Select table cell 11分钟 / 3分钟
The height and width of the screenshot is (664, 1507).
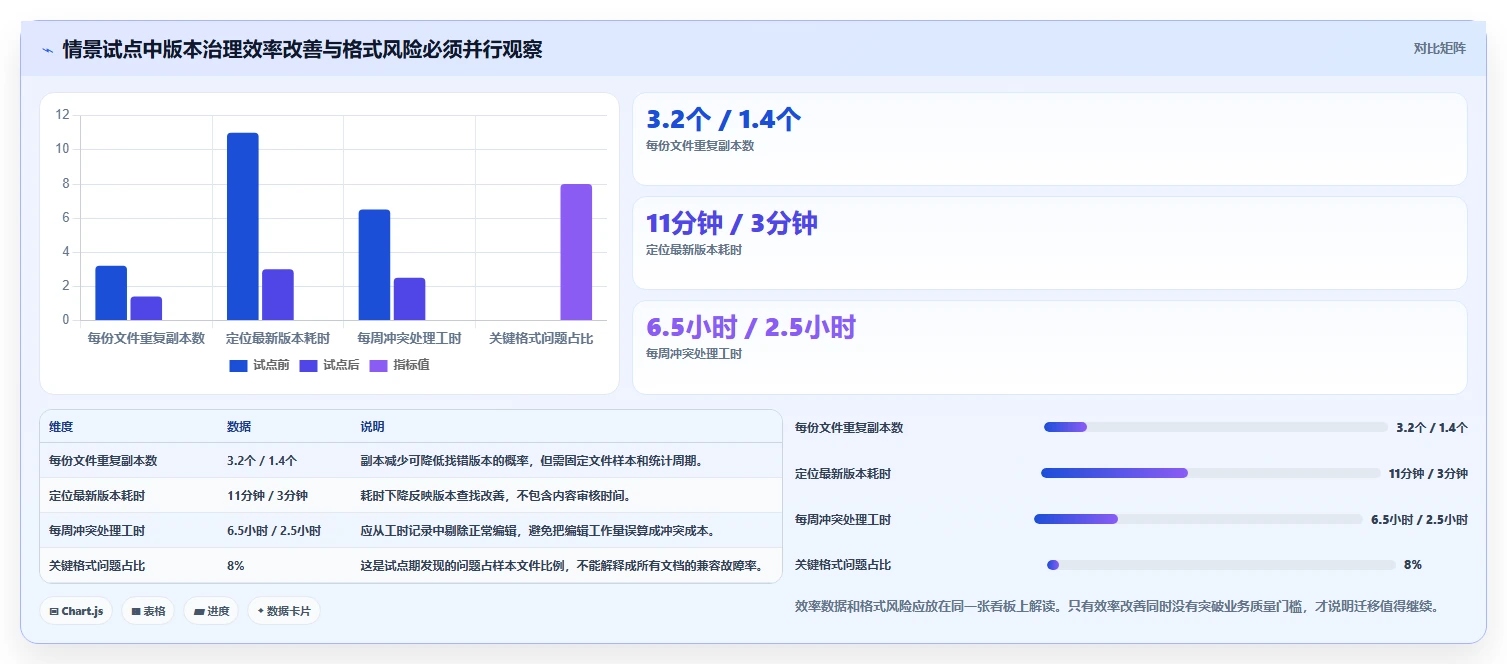pos(267,496)
